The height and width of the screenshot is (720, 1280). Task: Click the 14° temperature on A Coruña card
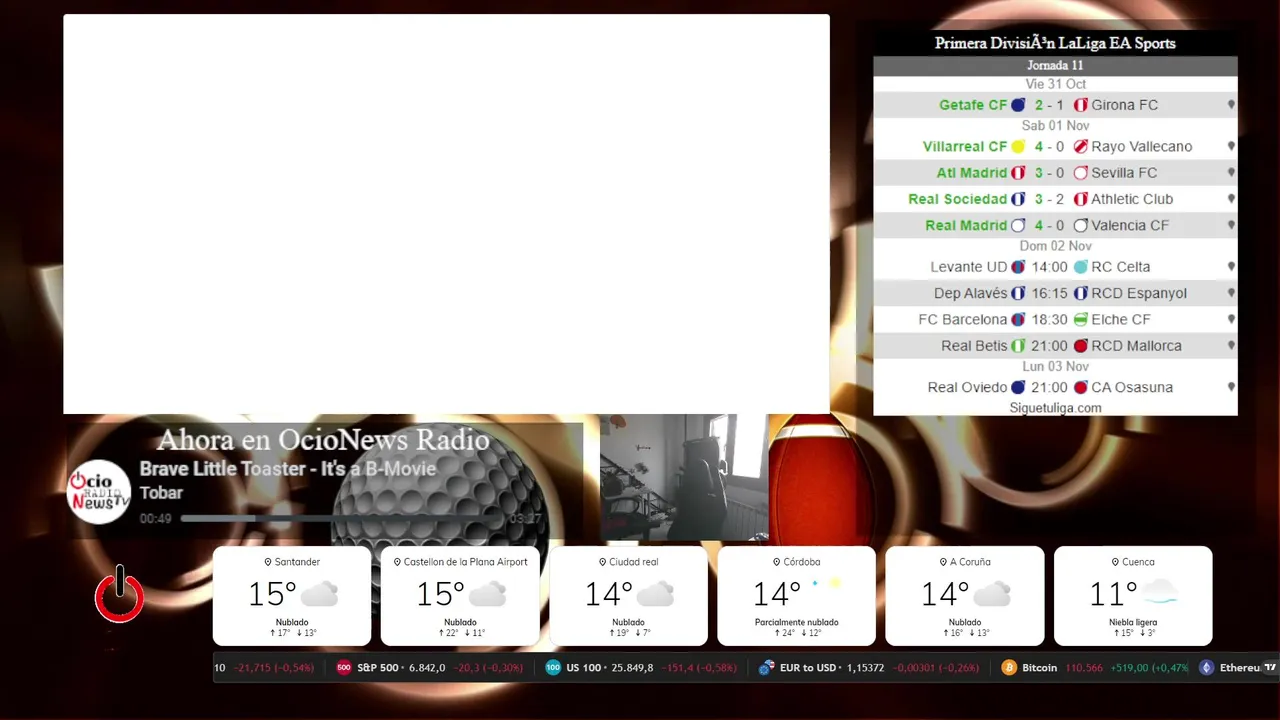944,594
